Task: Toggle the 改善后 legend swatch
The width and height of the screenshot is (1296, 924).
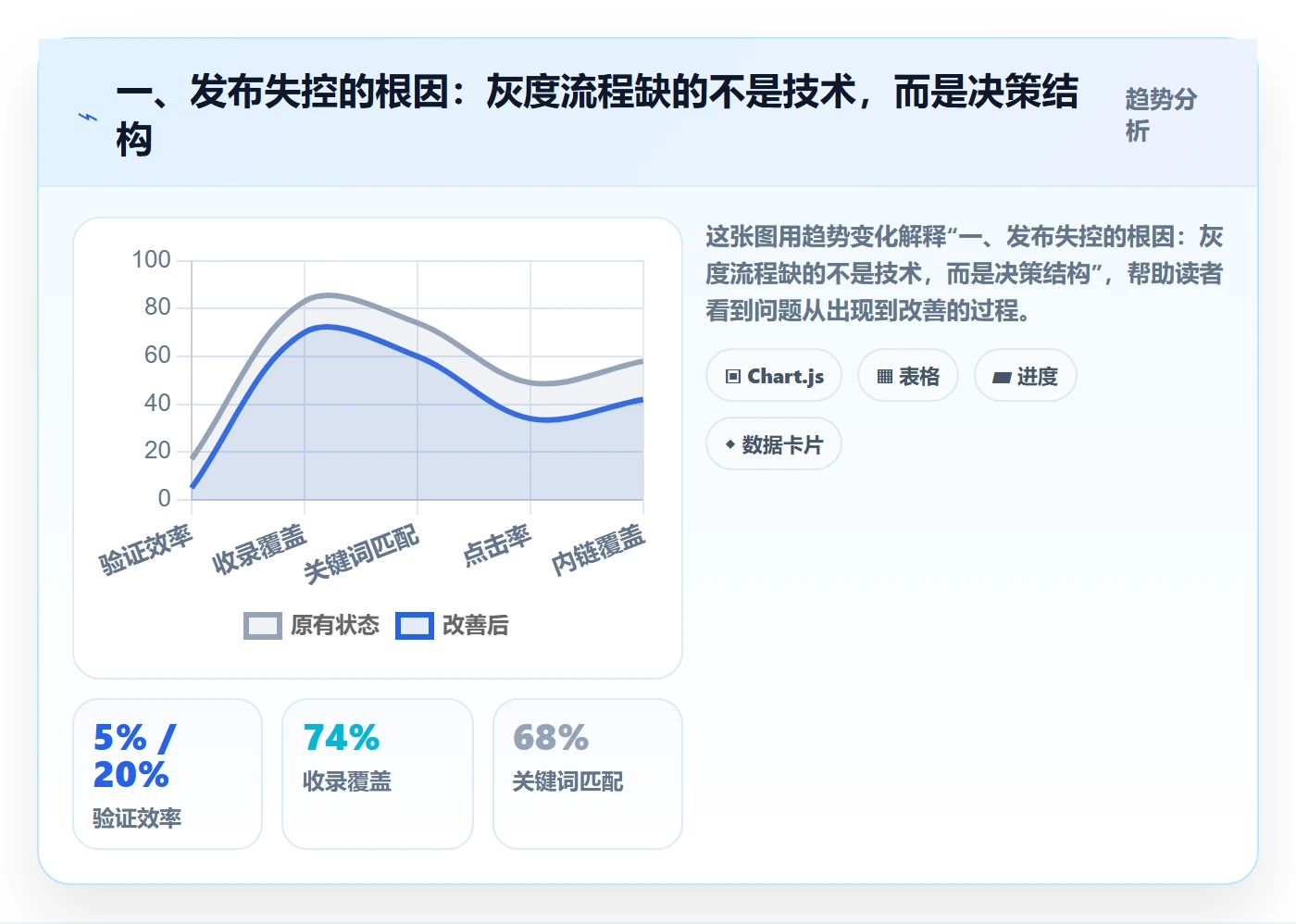Action: pyautogui.click(x=415, y=626)
